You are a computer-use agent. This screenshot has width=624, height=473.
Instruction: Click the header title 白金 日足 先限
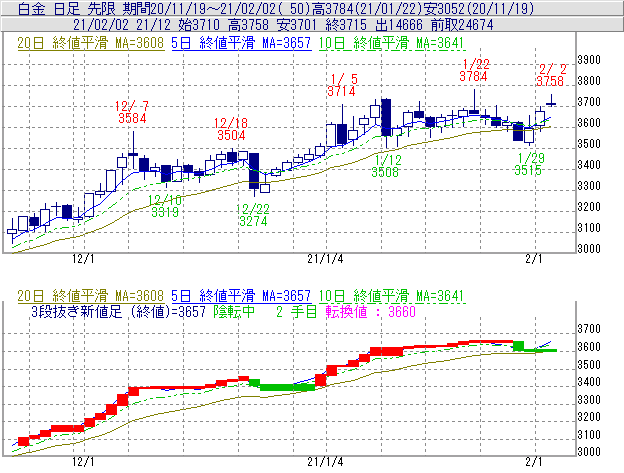[68, 9]
